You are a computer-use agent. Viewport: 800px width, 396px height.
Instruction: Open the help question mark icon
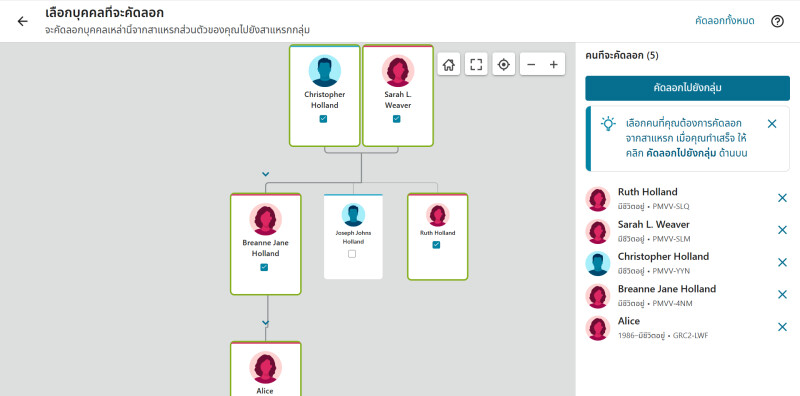coord(777,21)
